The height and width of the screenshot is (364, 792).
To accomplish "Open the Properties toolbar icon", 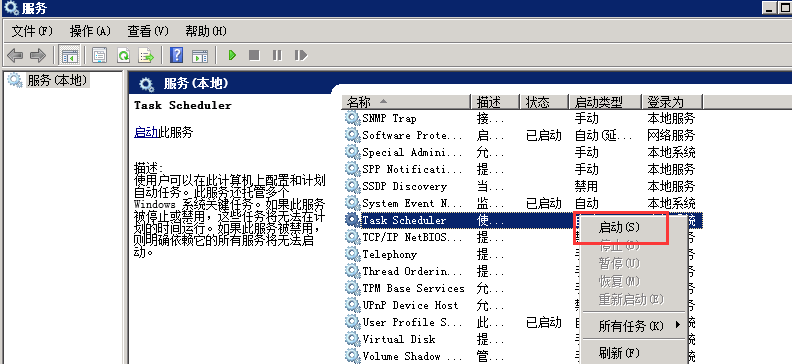I will [x=100, y=55].
